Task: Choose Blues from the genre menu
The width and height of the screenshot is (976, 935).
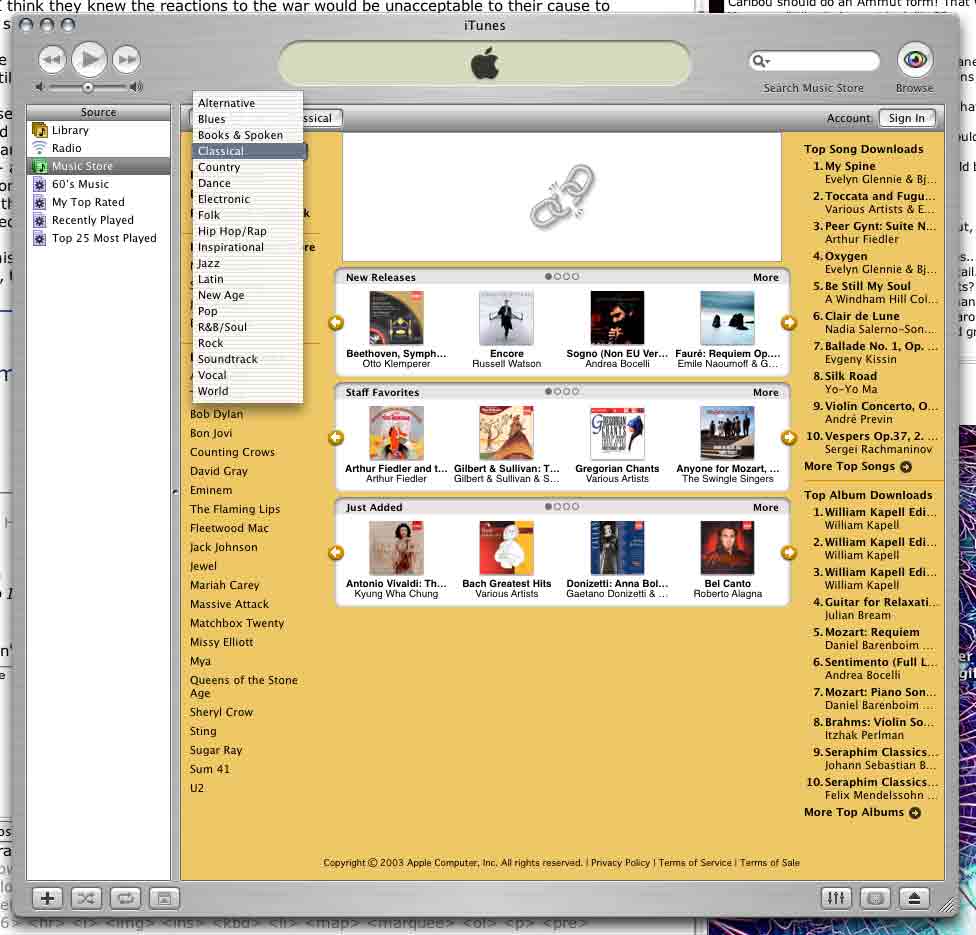Action: (248, 120)
